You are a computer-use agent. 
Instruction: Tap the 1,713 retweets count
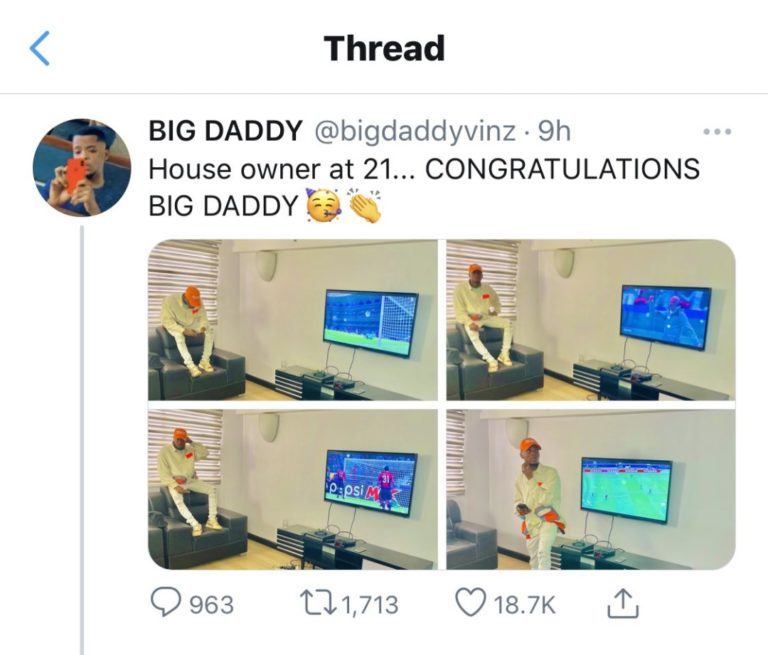point(370,605)
